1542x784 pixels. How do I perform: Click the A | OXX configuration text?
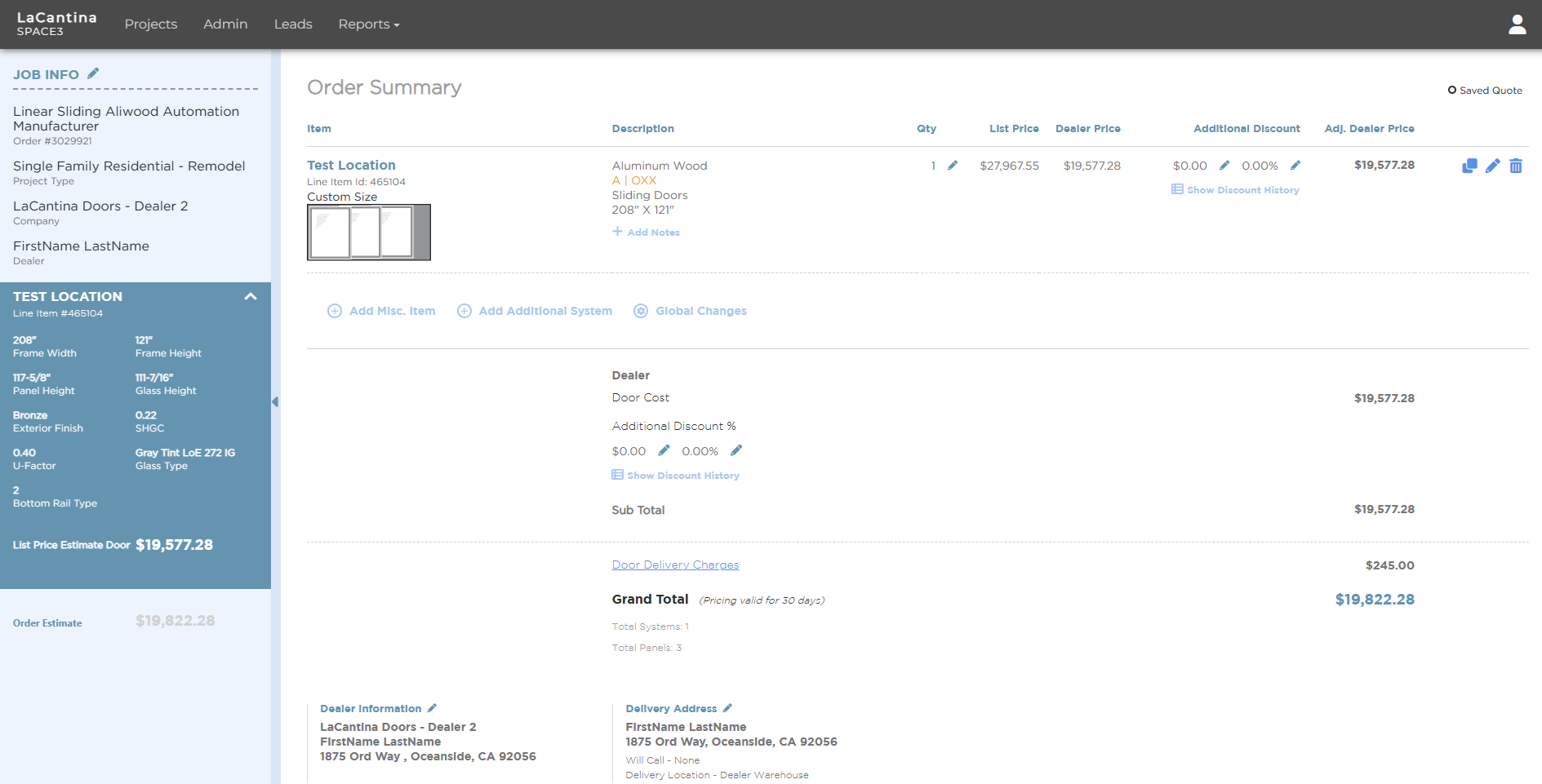(634, 180)
